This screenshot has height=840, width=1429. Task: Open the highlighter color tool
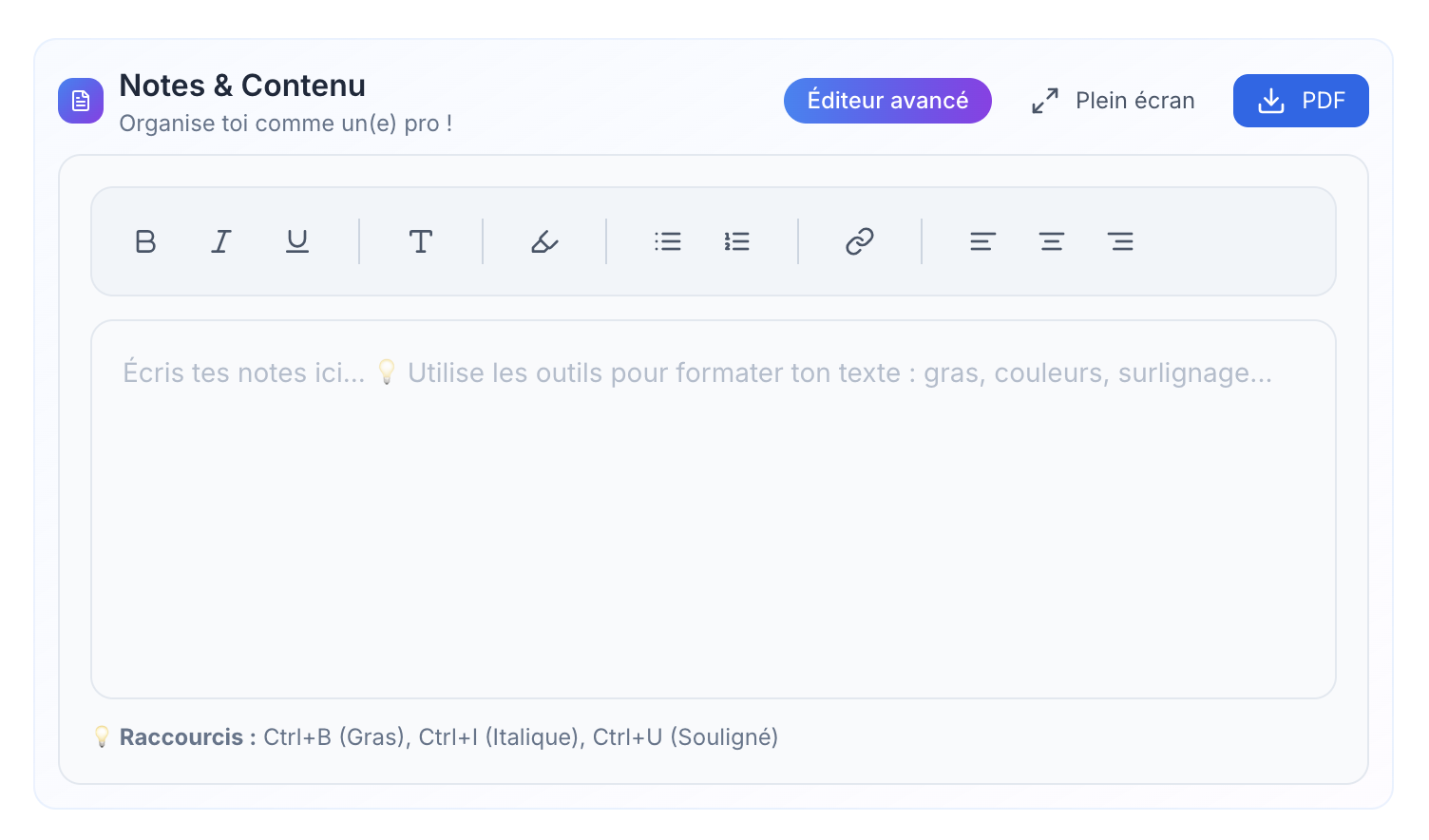pos(544,241)
